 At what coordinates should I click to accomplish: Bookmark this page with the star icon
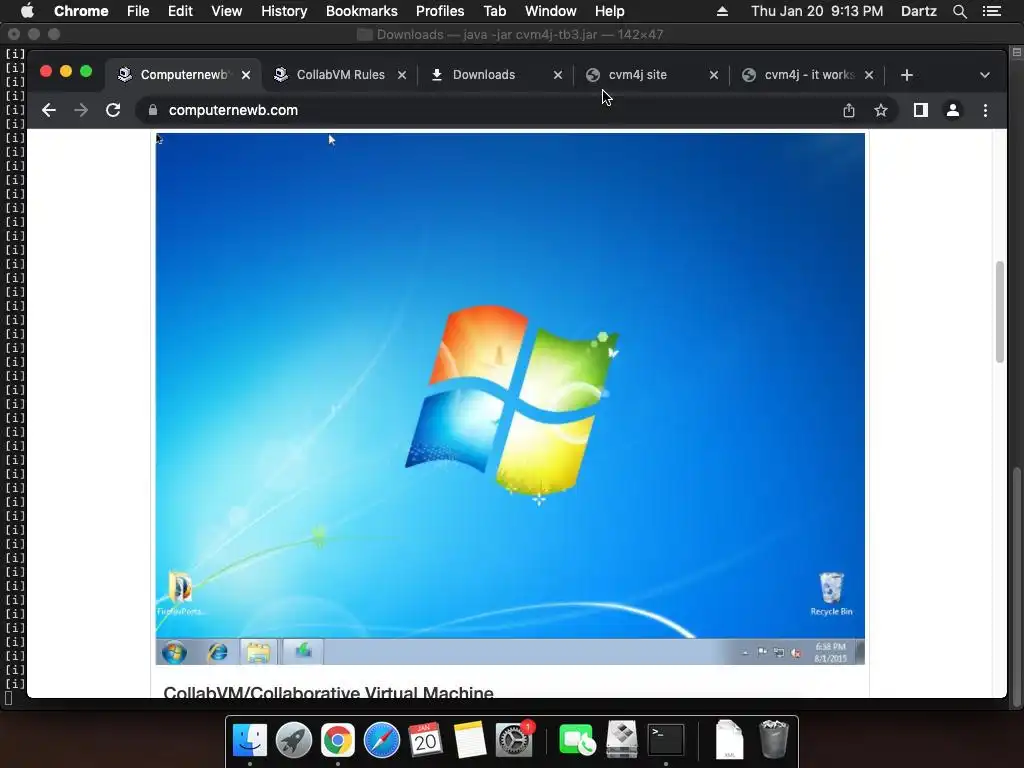(881, 110)
